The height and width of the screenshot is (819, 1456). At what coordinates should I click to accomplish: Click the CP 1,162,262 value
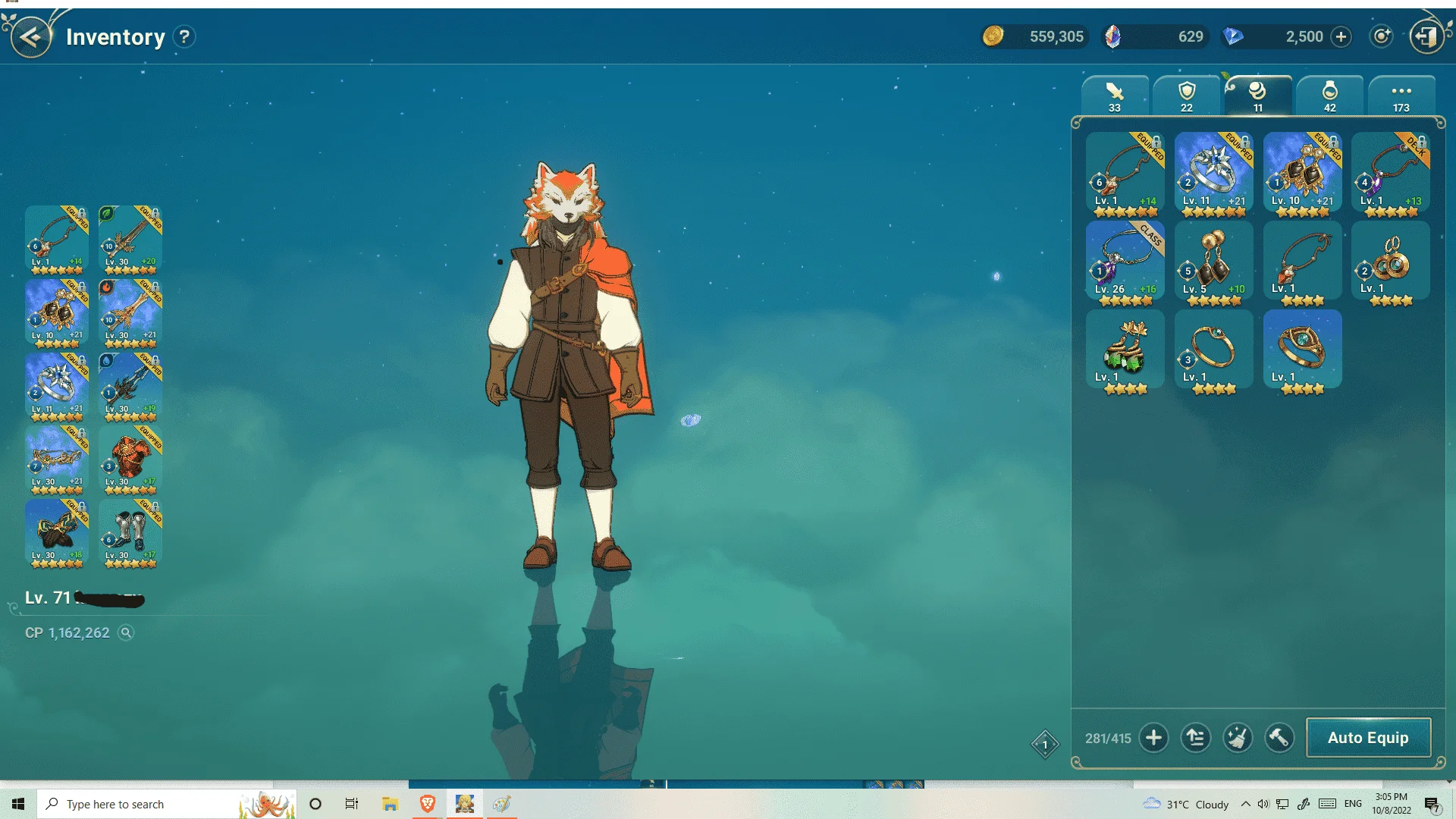67,632
